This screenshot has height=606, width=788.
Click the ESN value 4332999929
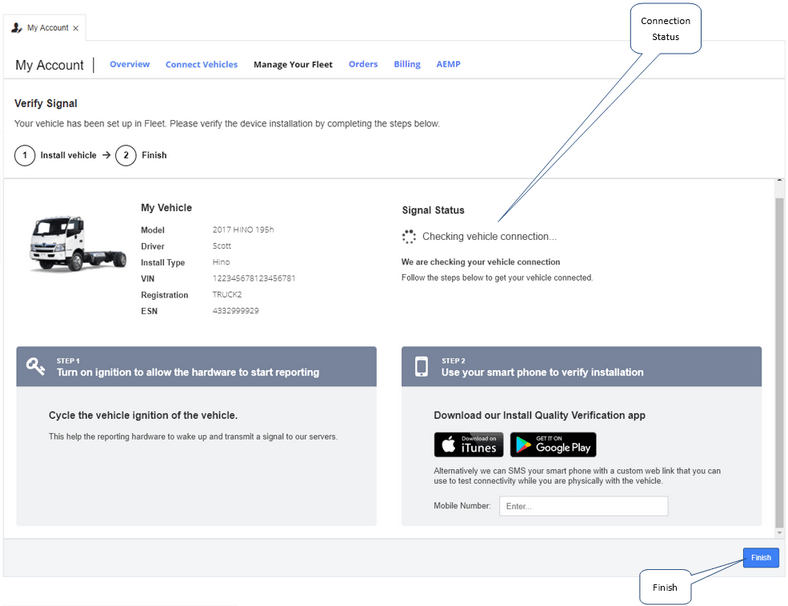point(236,311)
